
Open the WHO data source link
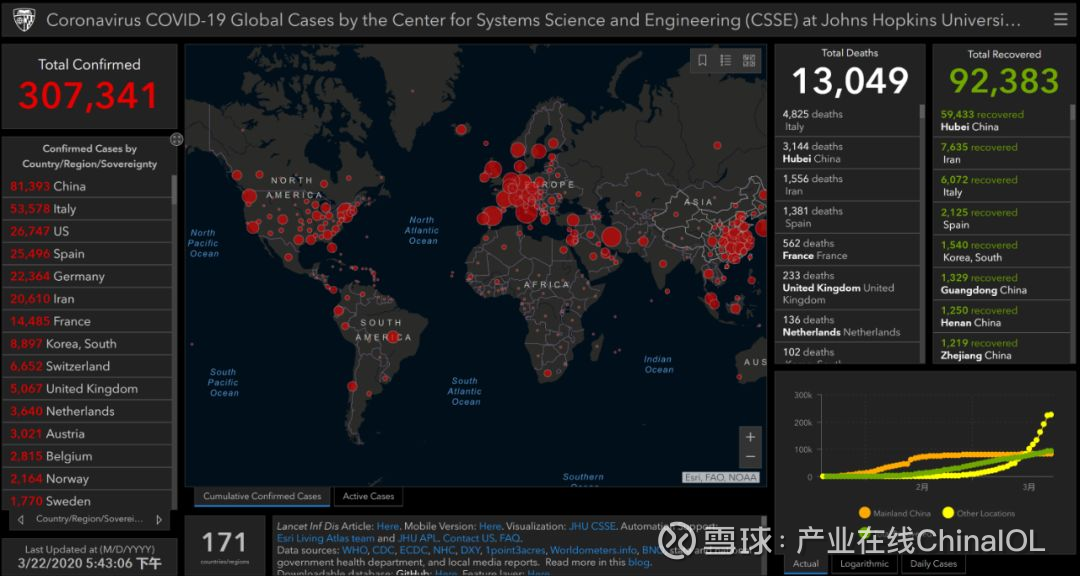355,551
